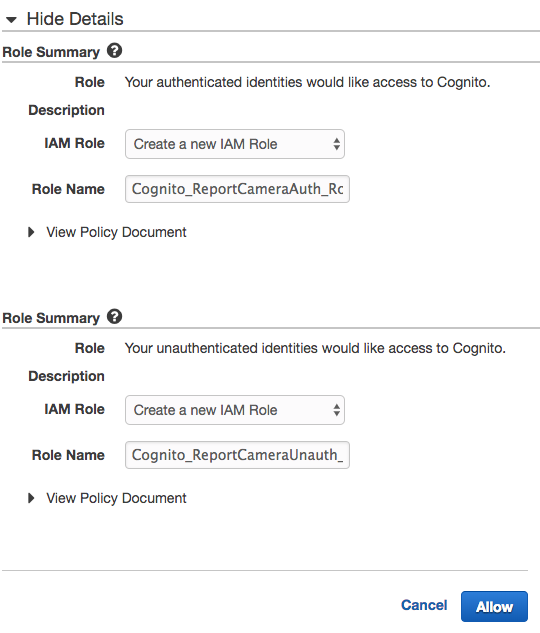Open IAM Role dropdown for authenticated identities
This screenshot has height=633, width=540.
(x=235, y=144)
